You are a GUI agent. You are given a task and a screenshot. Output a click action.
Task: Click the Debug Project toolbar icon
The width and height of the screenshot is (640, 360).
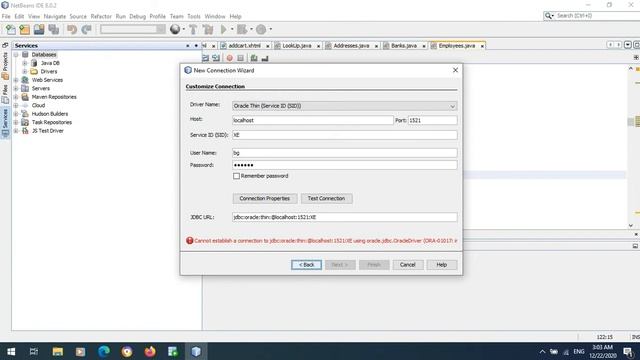pyautogui.click(x=242, y=29)
